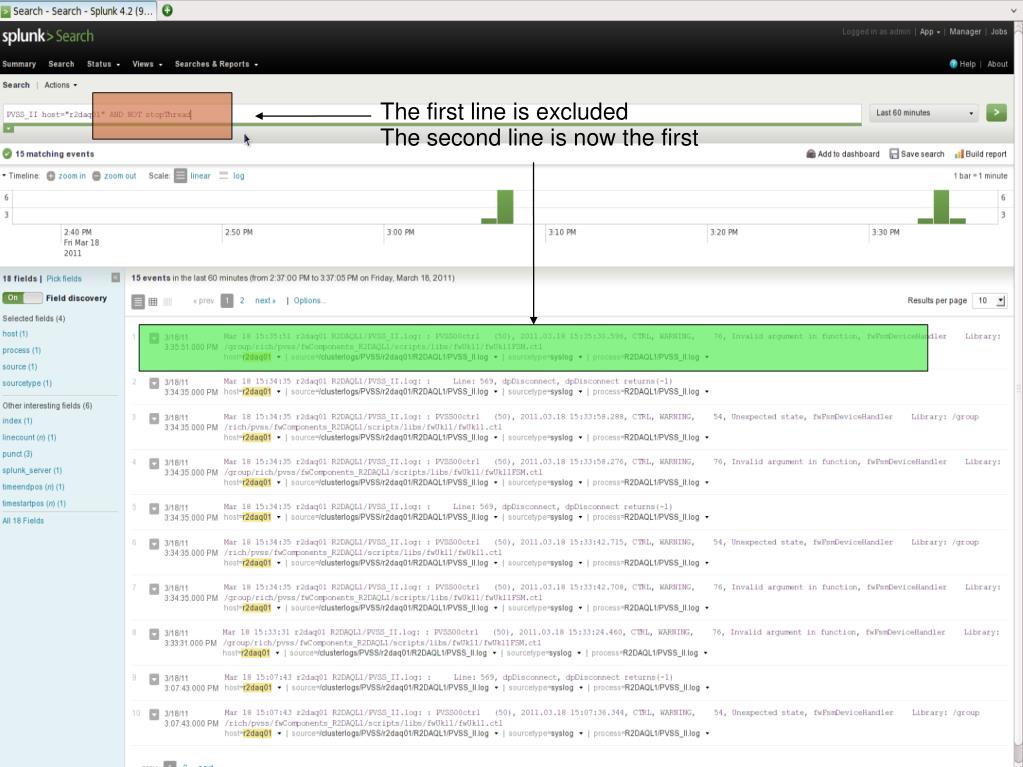
Task: Open the Status dropdown menu
Action: pyautogui.click(x=103, y=64)
